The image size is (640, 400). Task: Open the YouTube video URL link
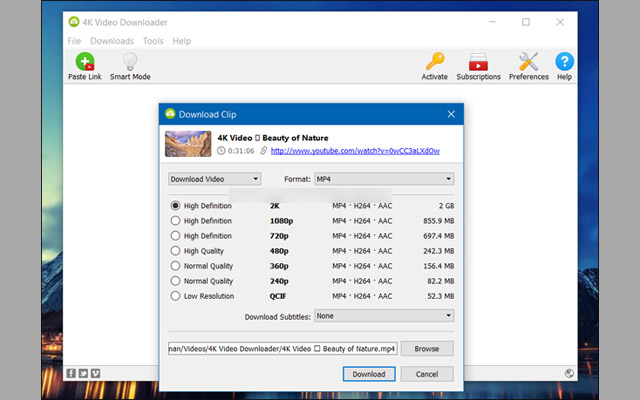tap(355, 151)
